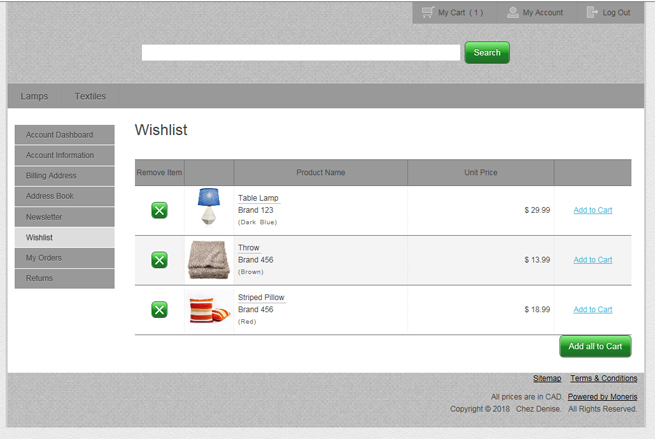Open My Orders sidebar item
The width and height of the screenshot is (655, 439).
(x=65, y=258)
